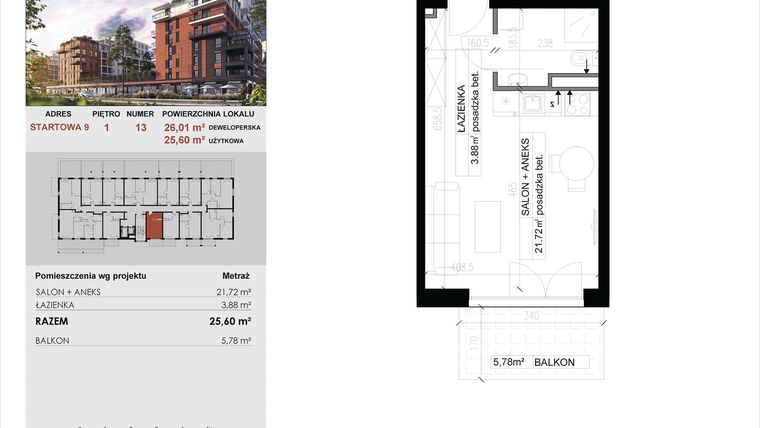Click the rectangular coffee table symbol
This screenshot has width=760, height=428.
point(488,227)
